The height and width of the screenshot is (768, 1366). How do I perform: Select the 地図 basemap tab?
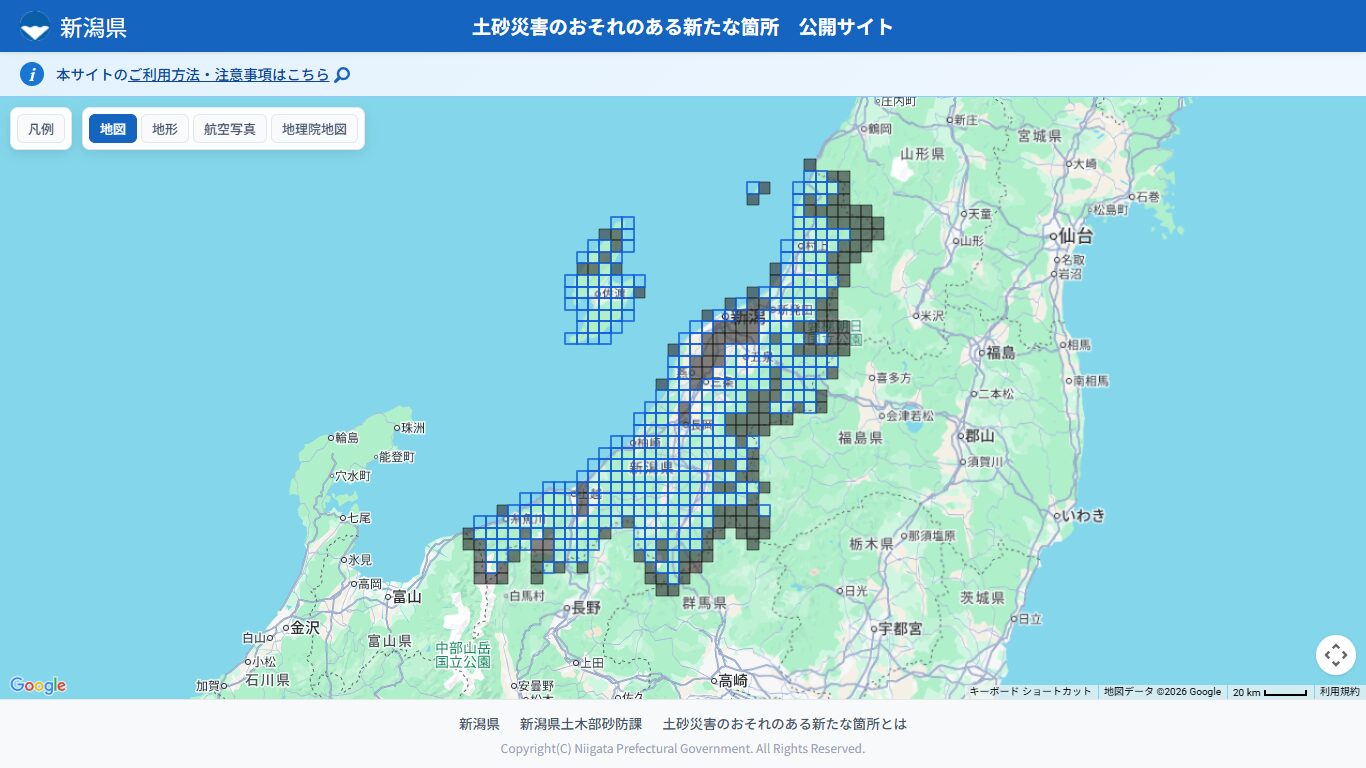coord(112,128)
